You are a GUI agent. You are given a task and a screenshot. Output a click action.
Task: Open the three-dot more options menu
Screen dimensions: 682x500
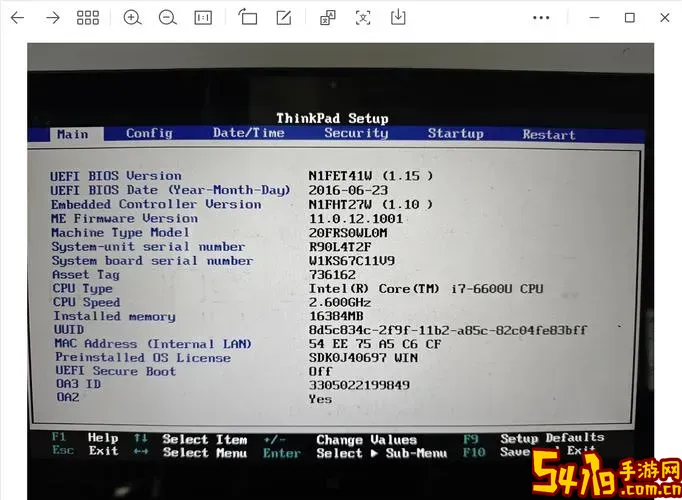[541, 18]
